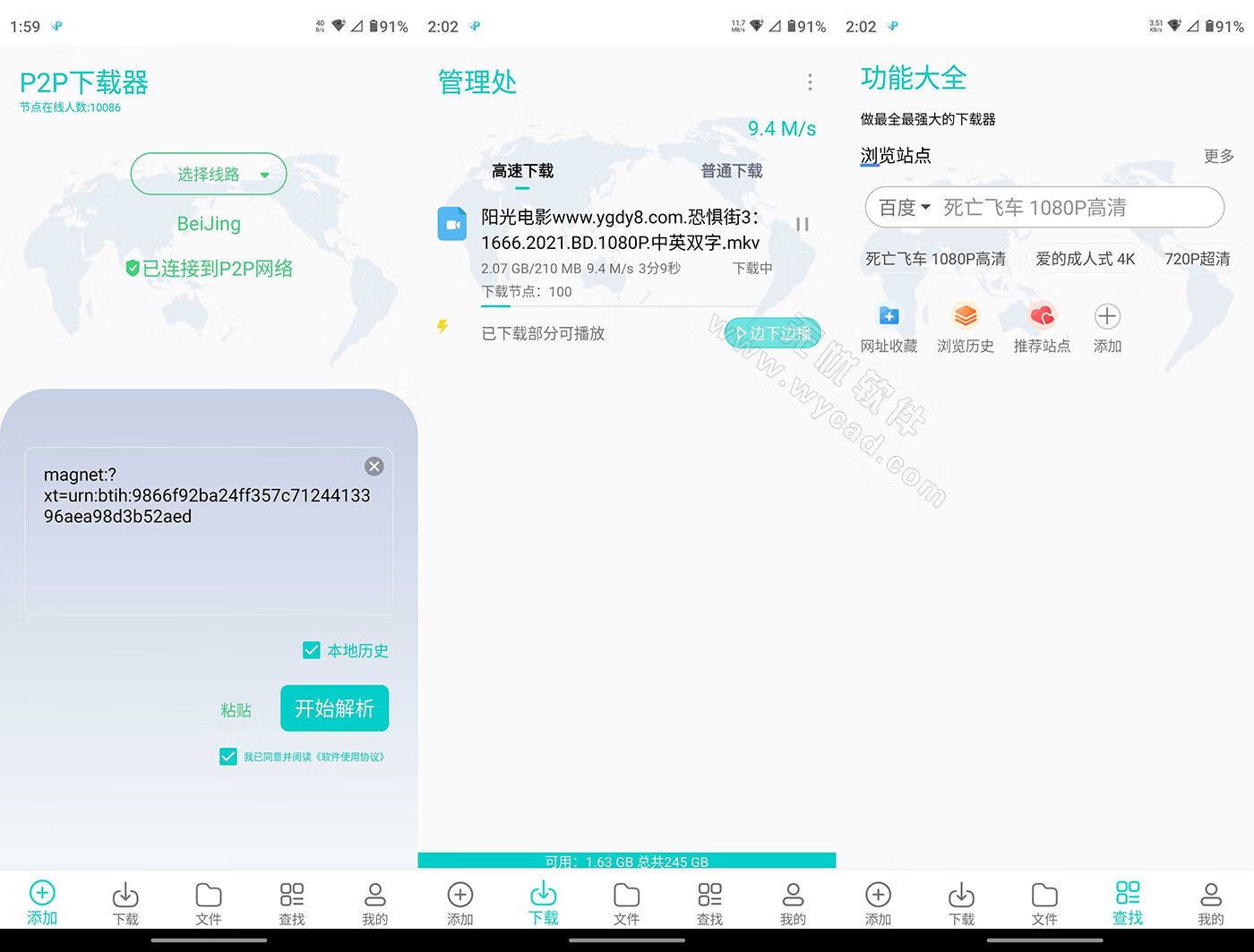Image resolution: width=1254 pixels, height=952 pixels.
Task: Switch to the 普通下载 tab
Action: click(731, 171)
